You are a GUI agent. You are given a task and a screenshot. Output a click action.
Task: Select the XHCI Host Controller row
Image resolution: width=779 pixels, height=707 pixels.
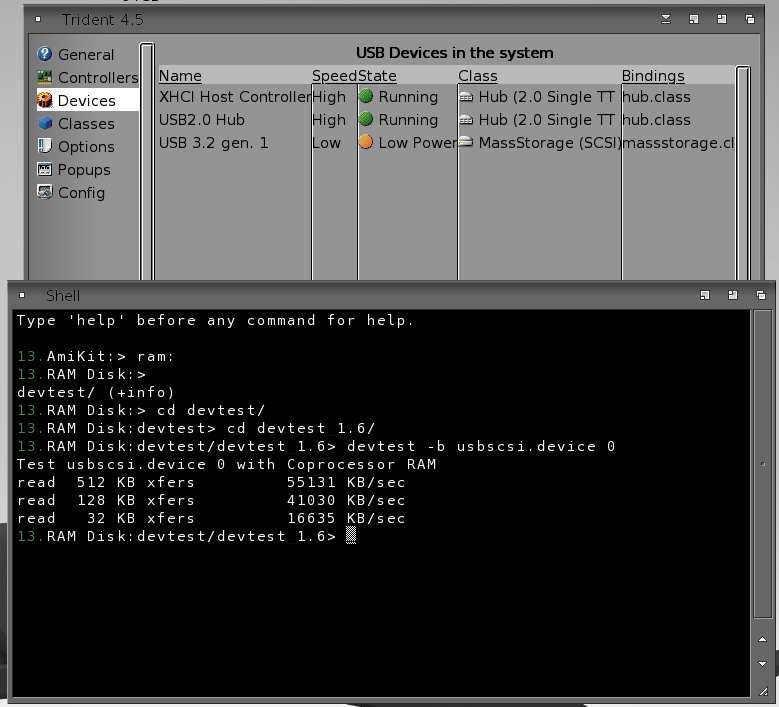coord(234,97)
